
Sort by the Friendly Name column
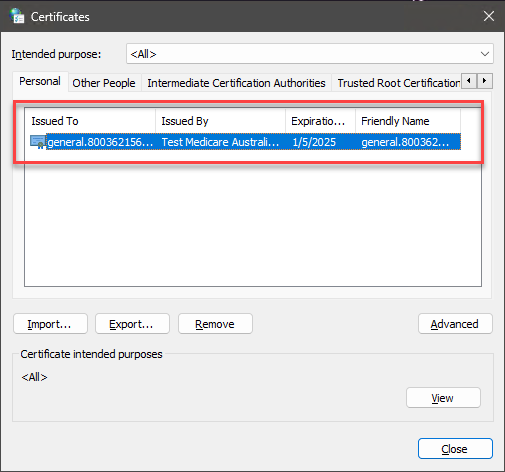pos(408,121)
